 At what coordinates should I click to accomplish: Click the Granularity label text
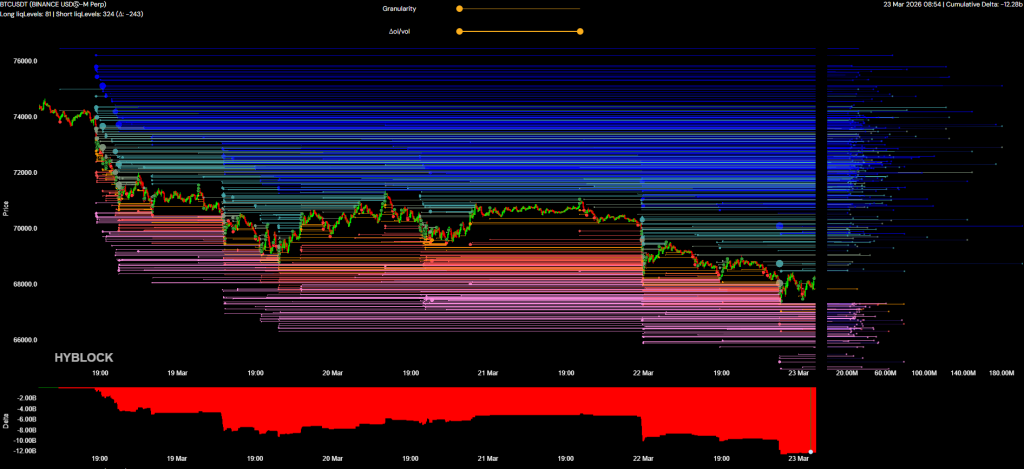tap(399, 8)
